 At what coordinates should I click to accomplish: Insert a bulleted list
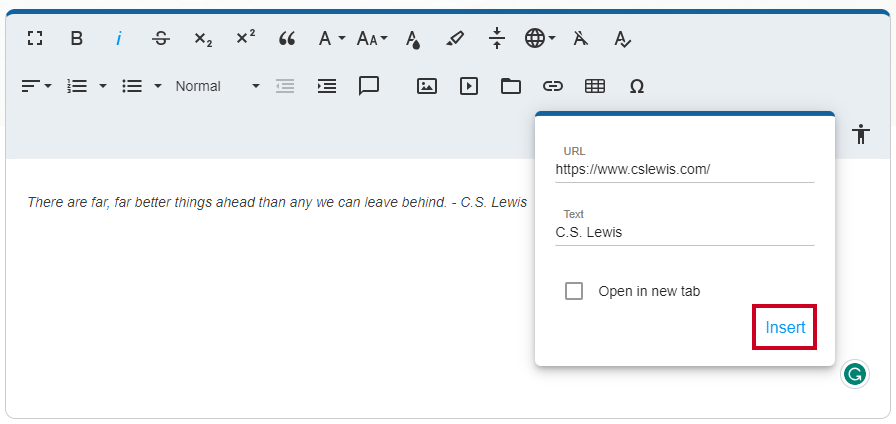[132, 86]
